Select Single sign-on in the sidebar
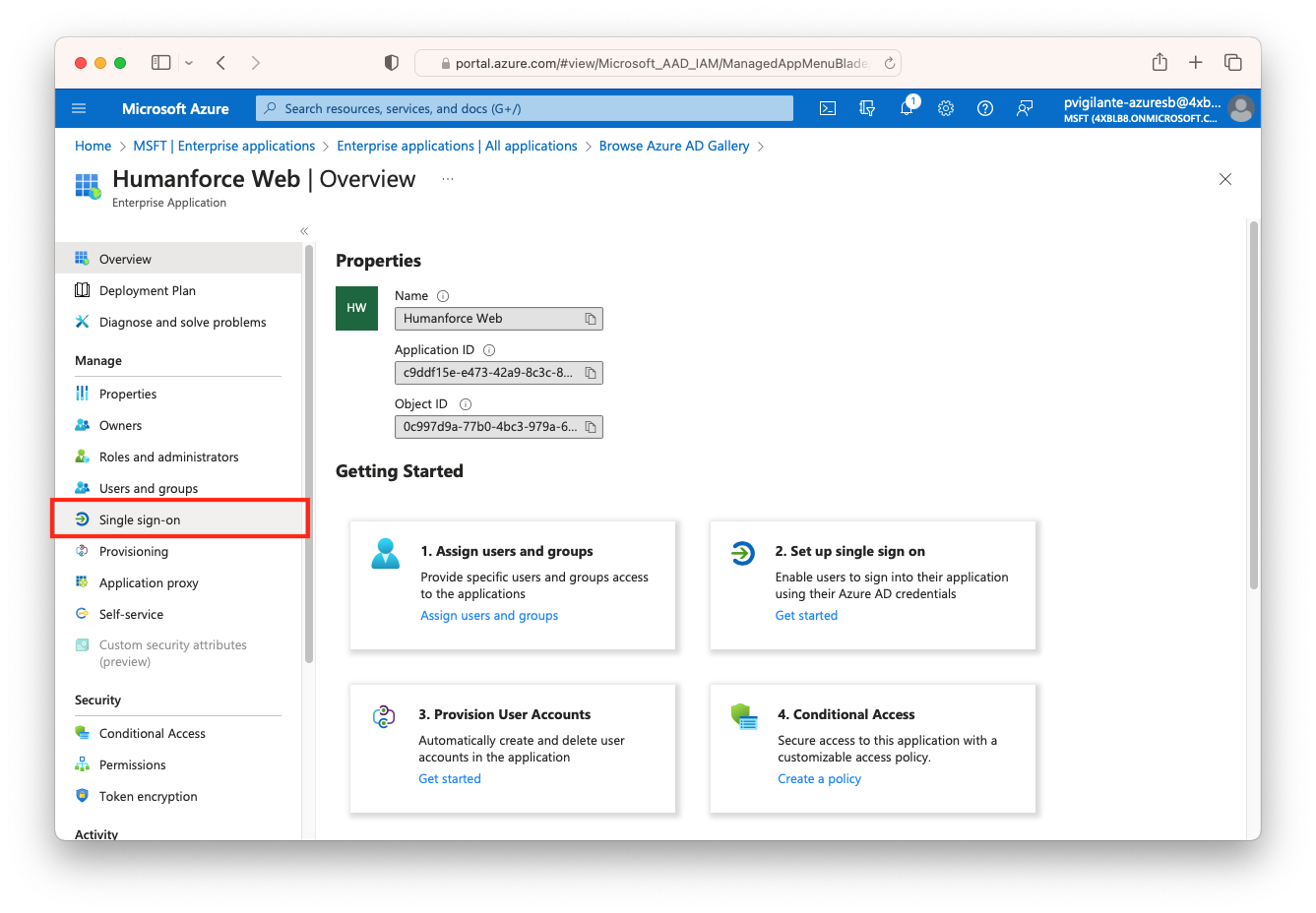 (139, 518)
